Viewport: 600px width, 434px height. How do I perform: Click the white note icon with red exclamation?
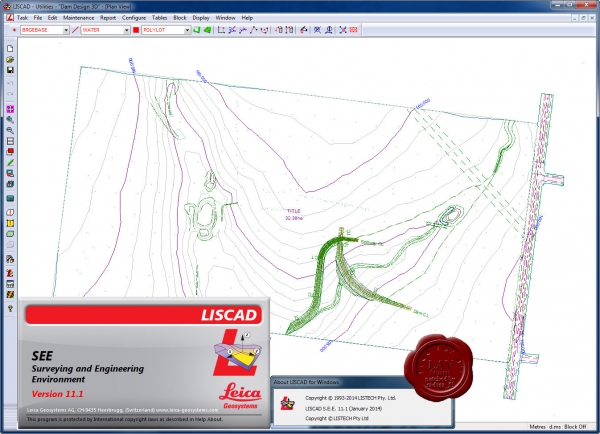tap(10, 212)
